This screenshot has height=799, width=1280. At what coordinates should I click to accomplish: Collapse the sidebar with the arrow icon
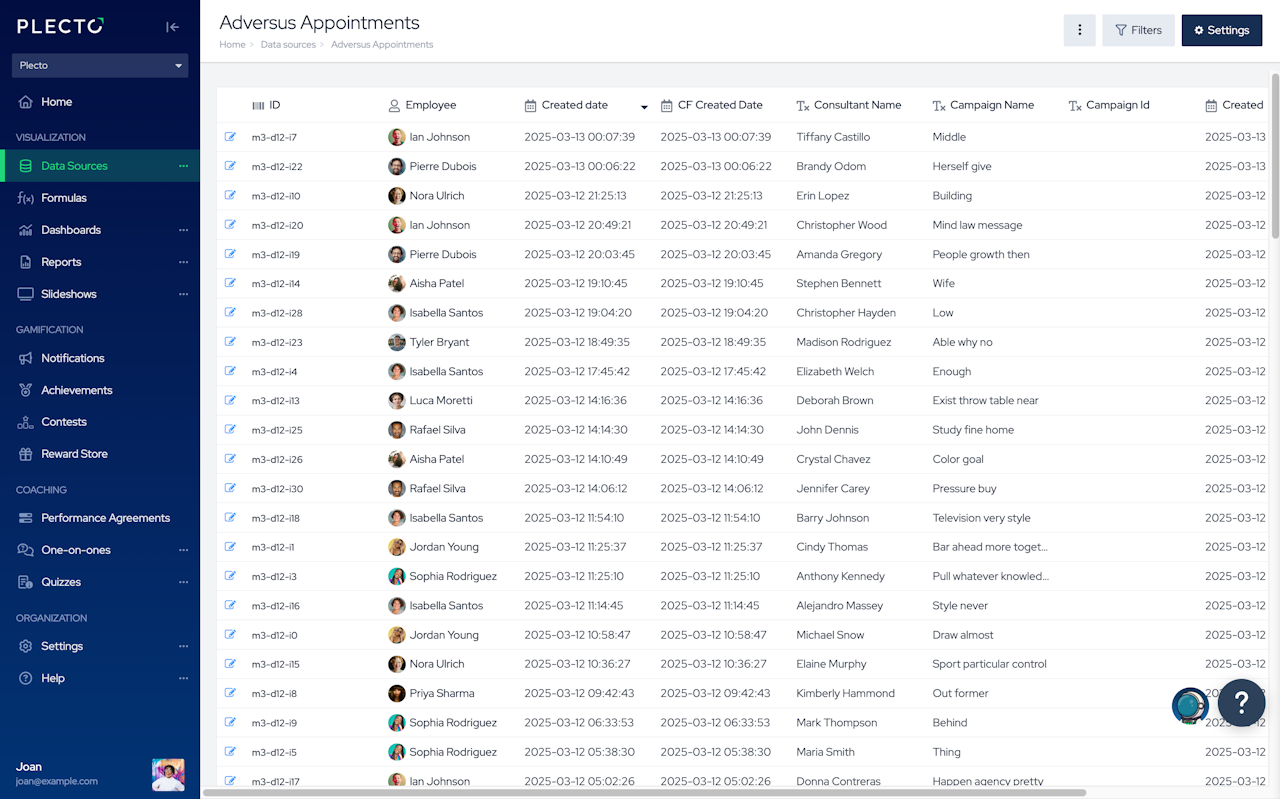[172, 27]
